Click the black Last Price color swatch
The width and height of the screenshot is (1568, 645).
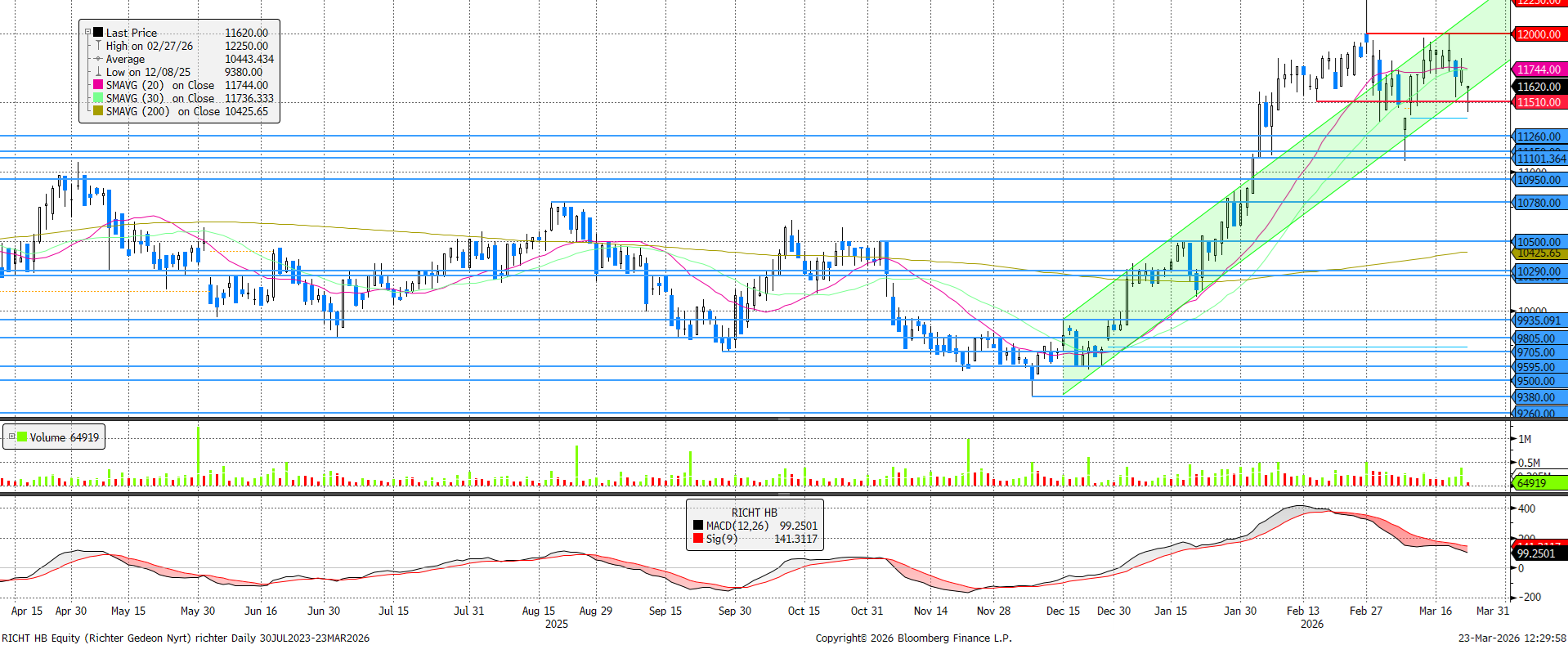click(x=98, y=33)
